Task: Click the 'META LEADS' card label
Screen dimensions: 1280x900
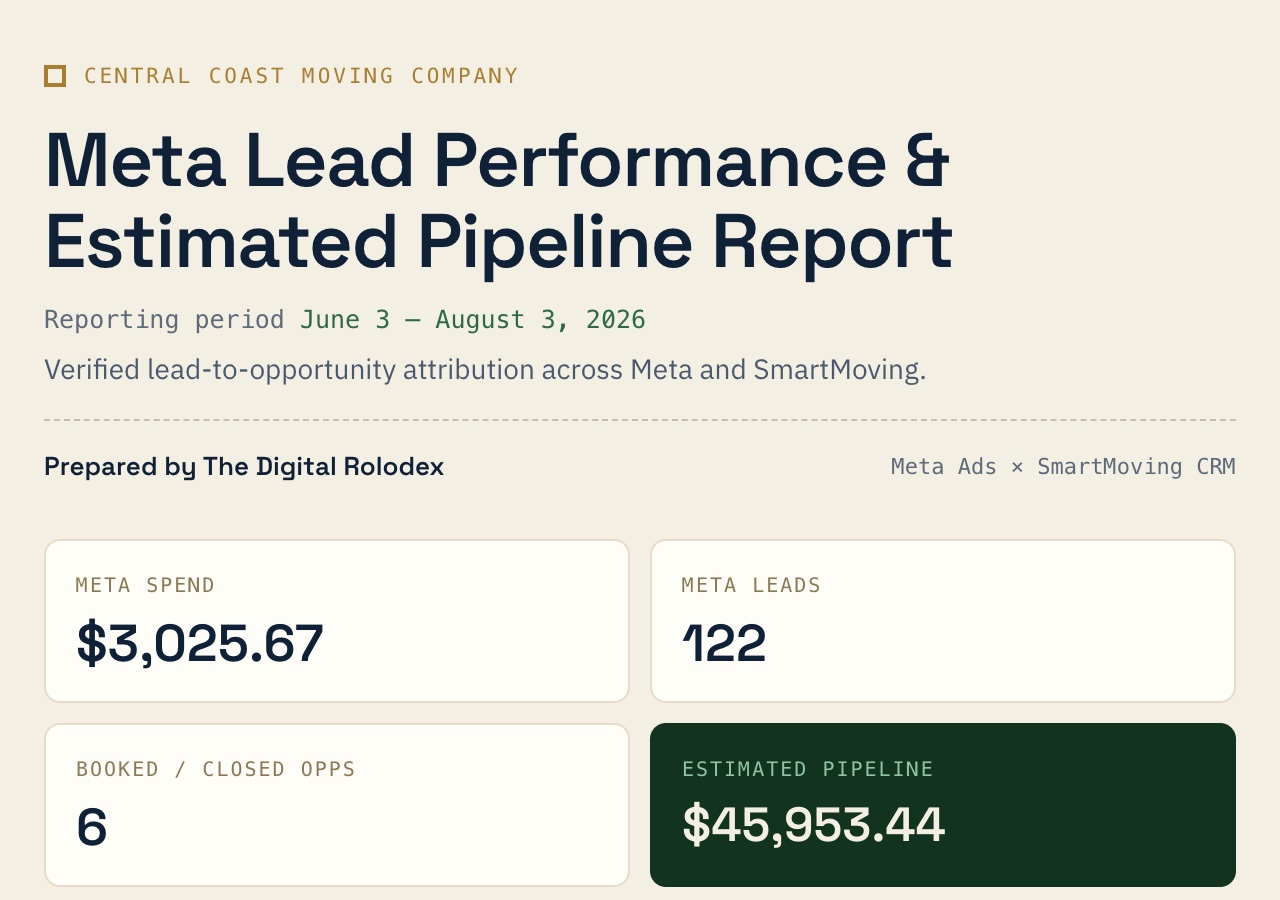Action: (751, 586)
